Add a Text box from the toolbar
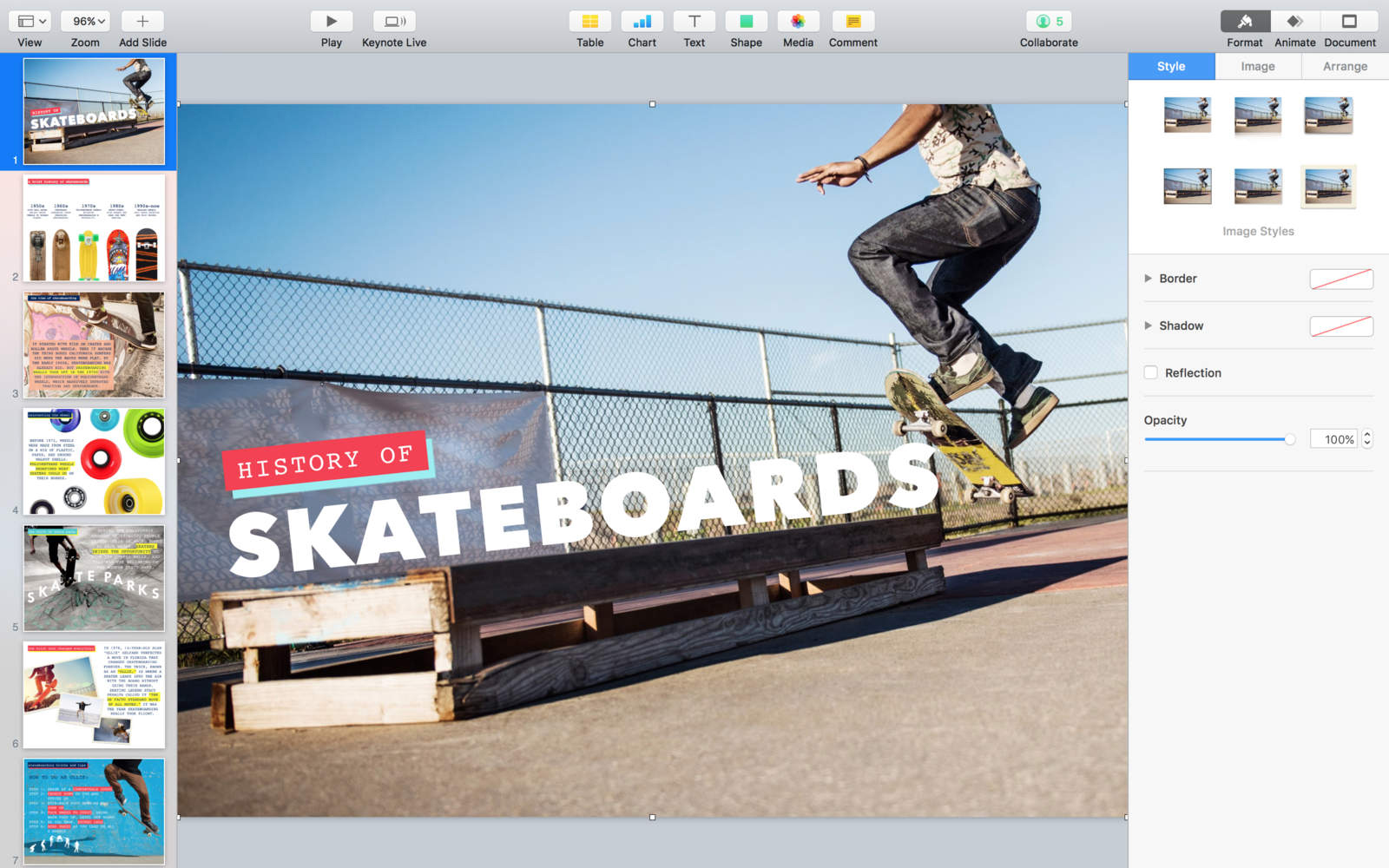 click(x=694, y=22)
